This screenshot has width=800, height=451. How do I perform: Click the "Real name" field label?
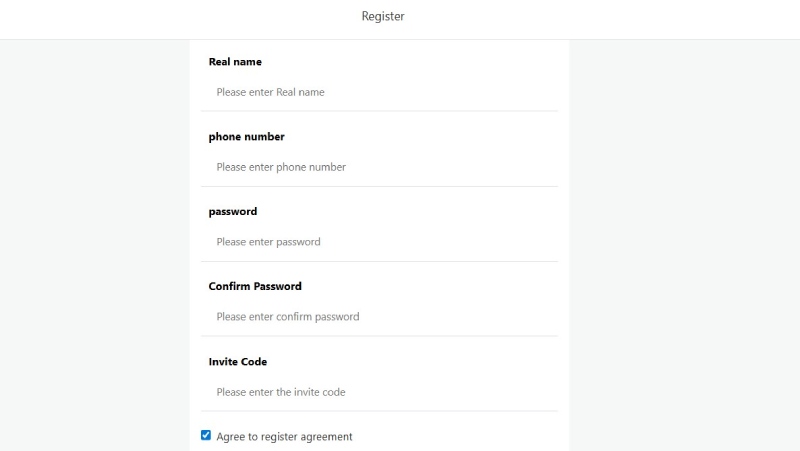coord(235,62)
